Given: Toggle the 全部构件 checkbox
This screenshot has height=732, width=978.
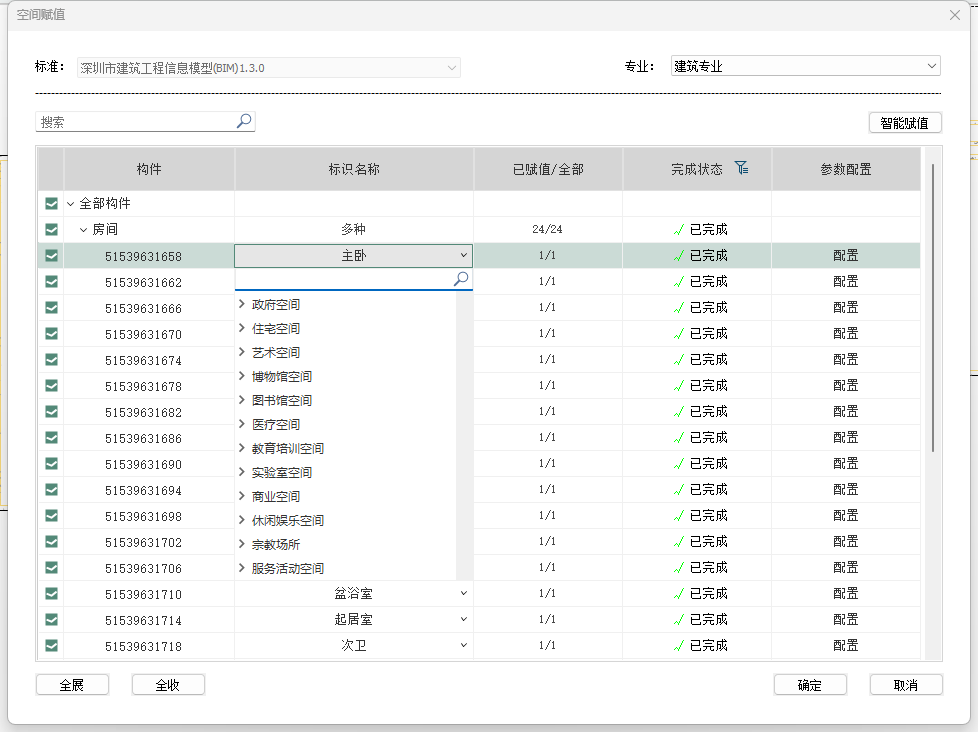Looking at the screenshot, I should click(x=51, y=203).
